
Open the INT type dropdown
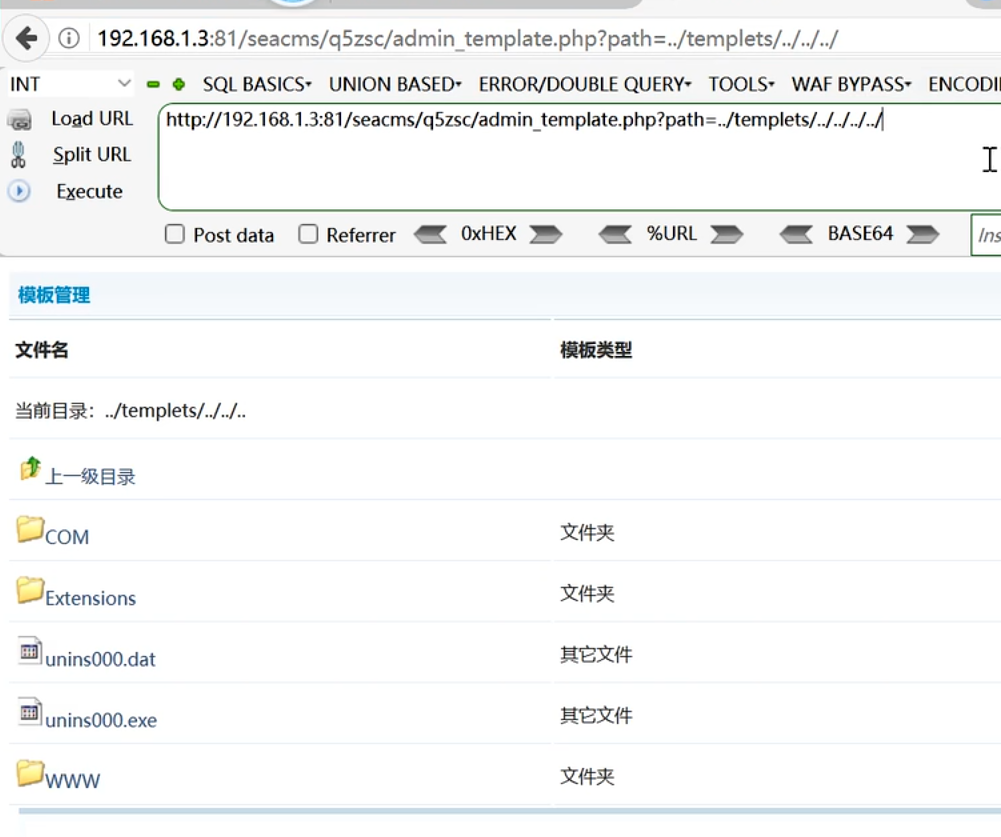tap(70, 84)
